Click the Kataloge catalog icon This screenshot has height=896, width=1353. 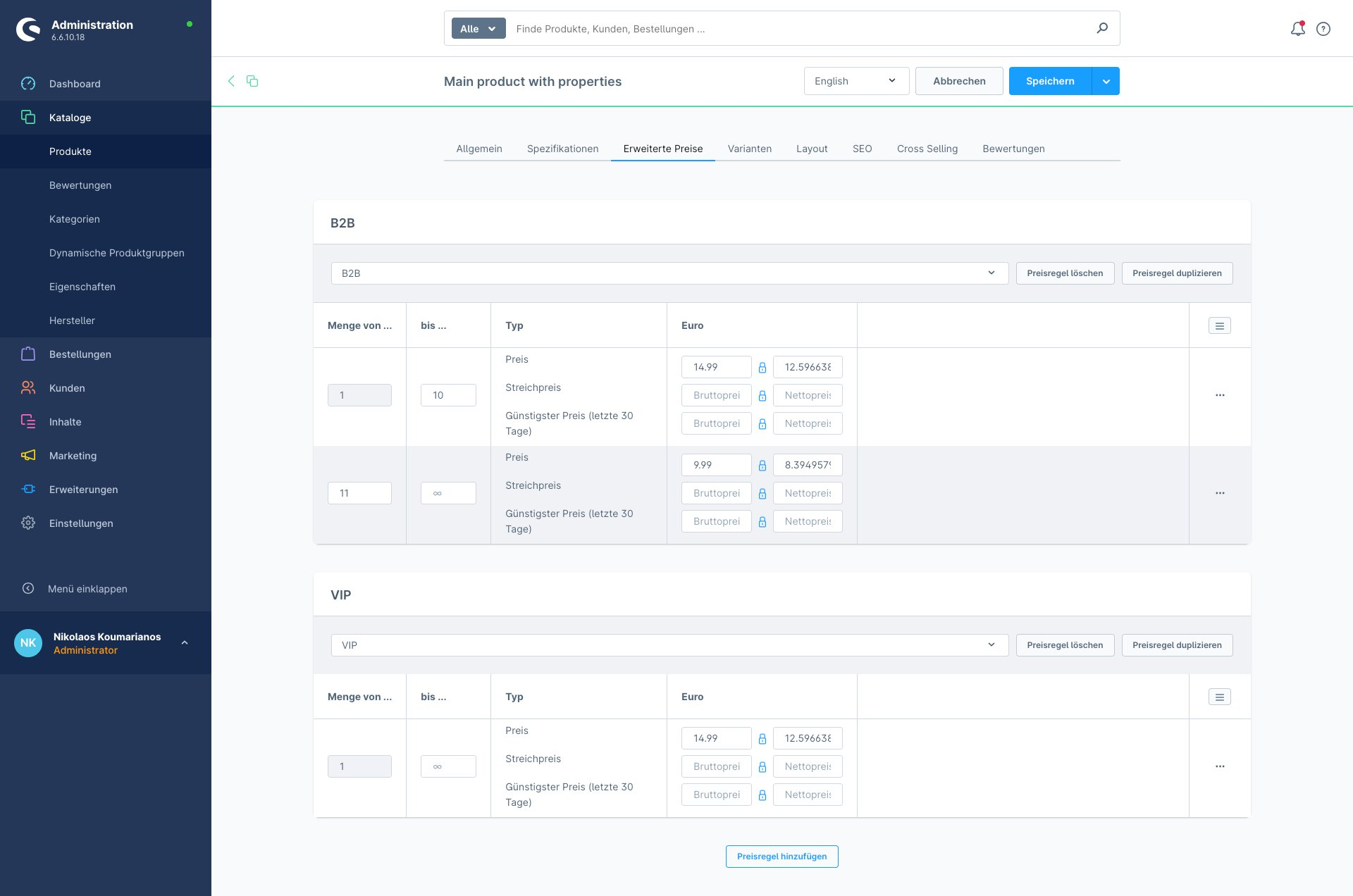coord(28,118)
